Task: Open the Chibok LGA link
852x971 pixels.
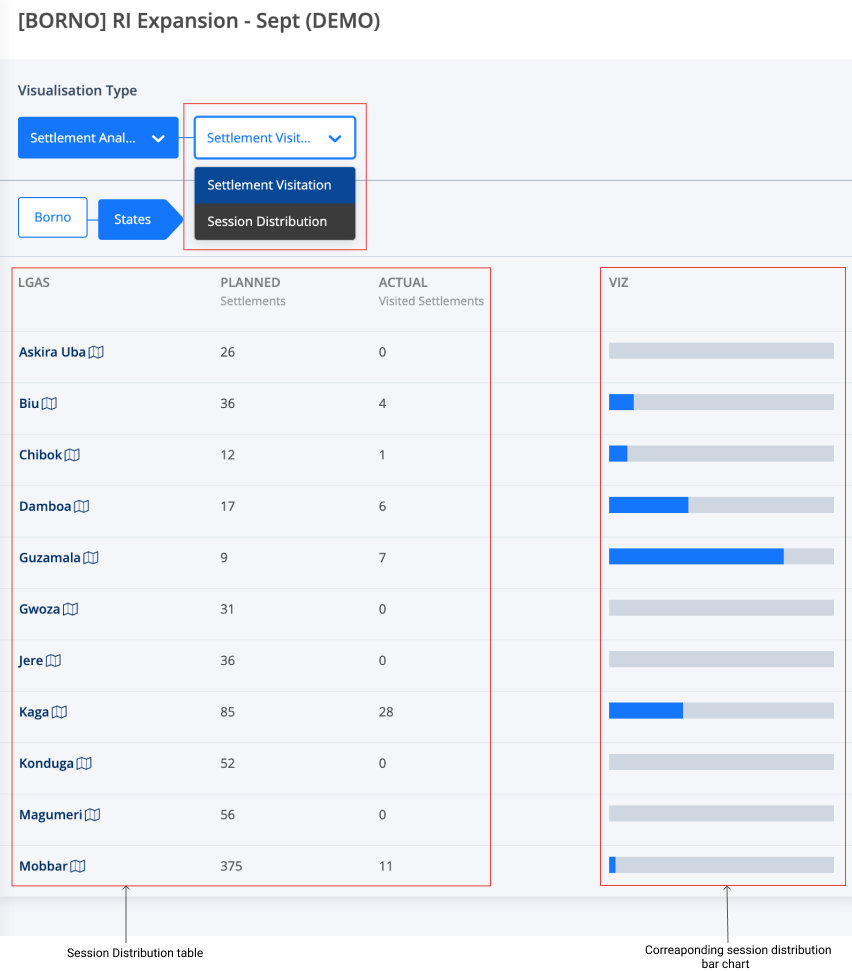Action: click(x=40, y=455)
